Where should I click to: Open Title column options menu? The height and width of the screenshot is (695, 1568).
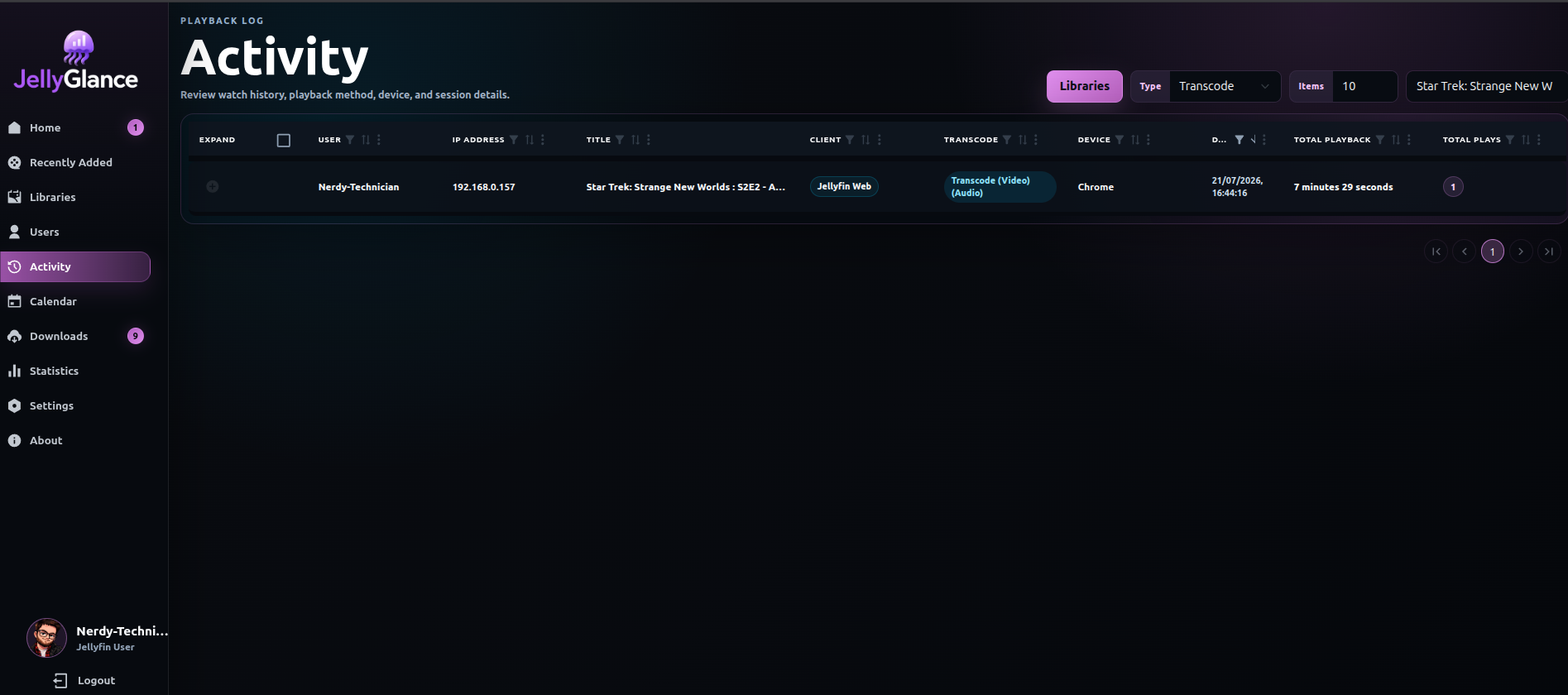[x=649, y=140]
